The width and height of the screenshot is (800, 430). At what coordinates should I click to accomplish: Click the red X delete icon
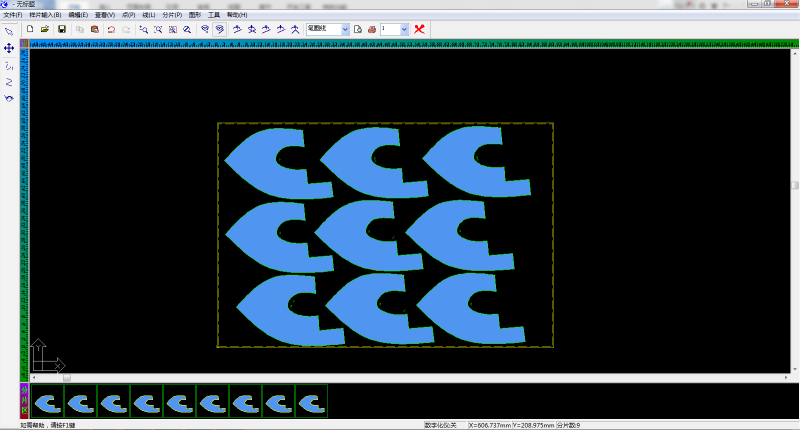(x=419, y=29)
